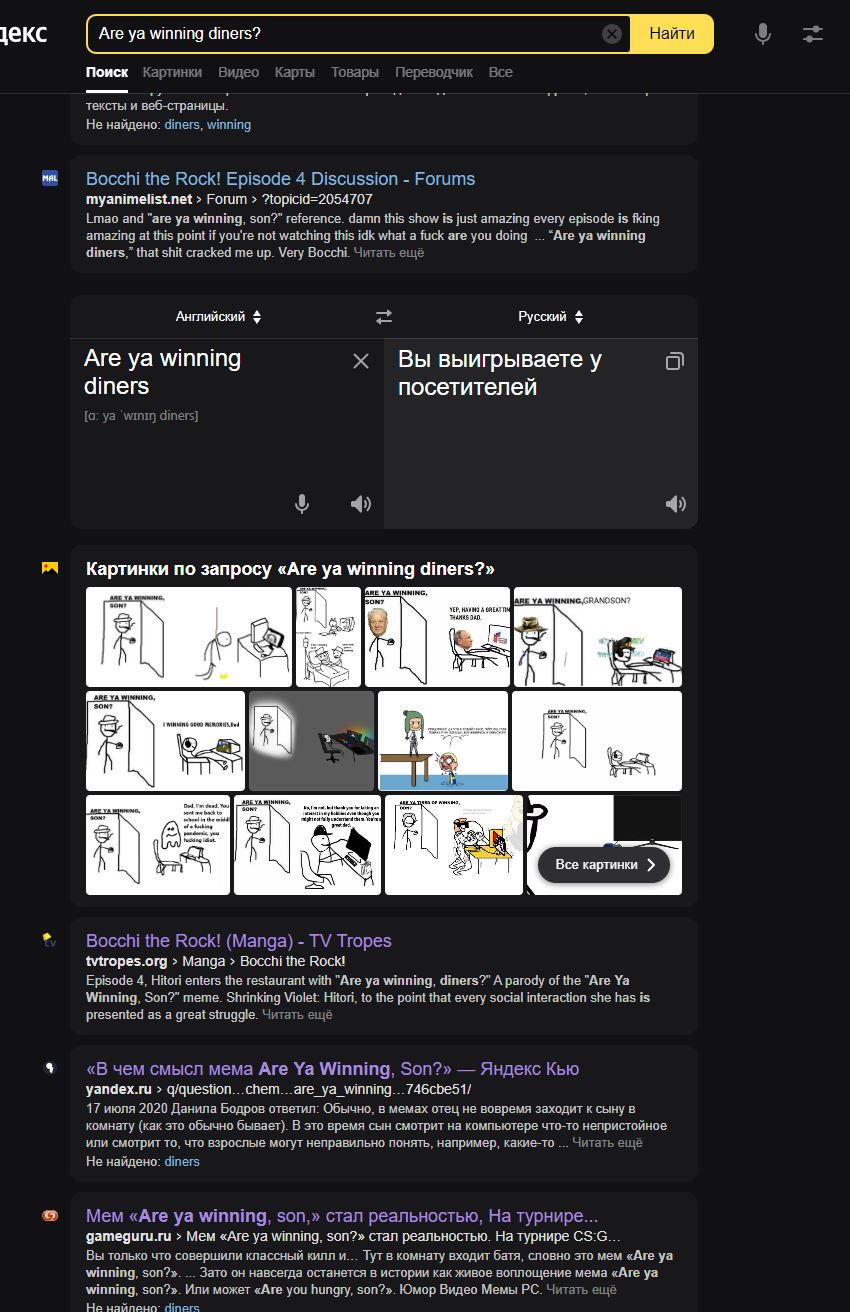Listen to the Russian translation audio
The height and width of the screenshot is (1312, 850).
tap(676, 504)
